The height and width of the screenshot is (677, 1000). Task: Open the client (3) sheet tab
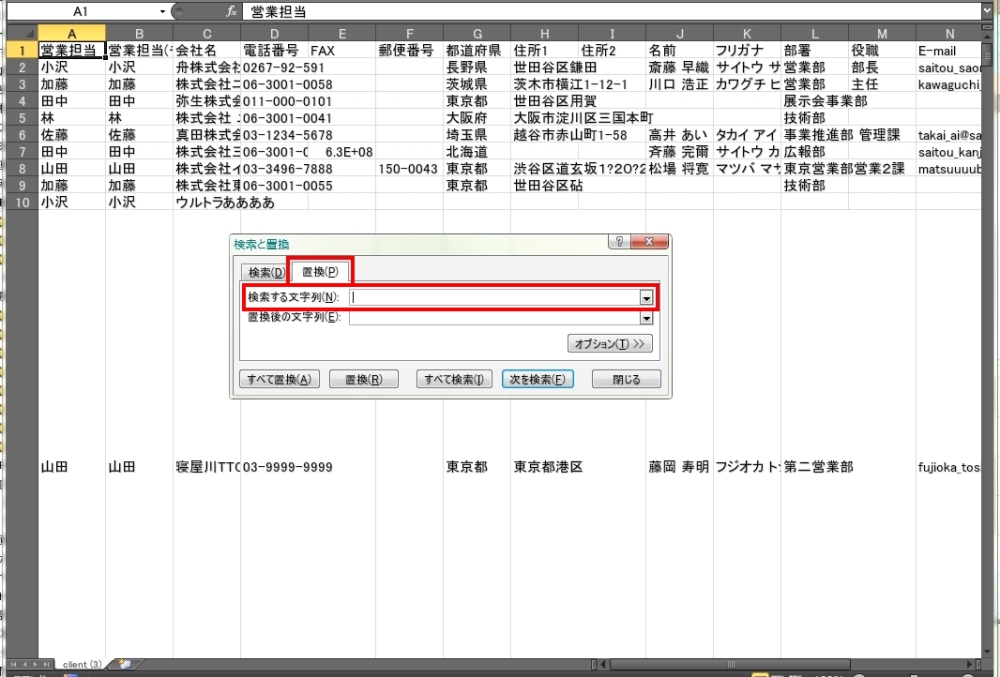[82, 664]
